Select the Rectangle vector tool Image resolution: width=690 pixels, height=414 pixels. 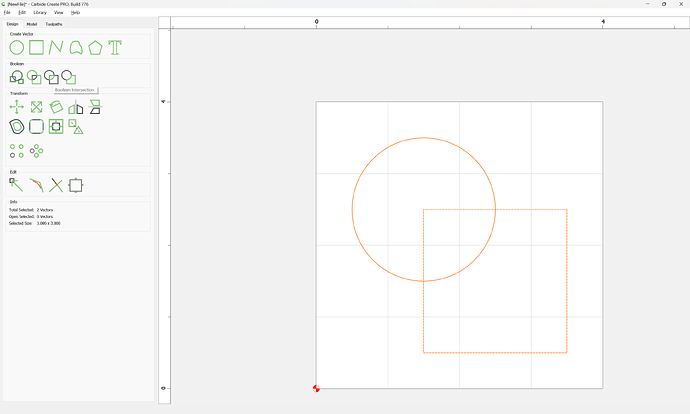pos(37,48)
